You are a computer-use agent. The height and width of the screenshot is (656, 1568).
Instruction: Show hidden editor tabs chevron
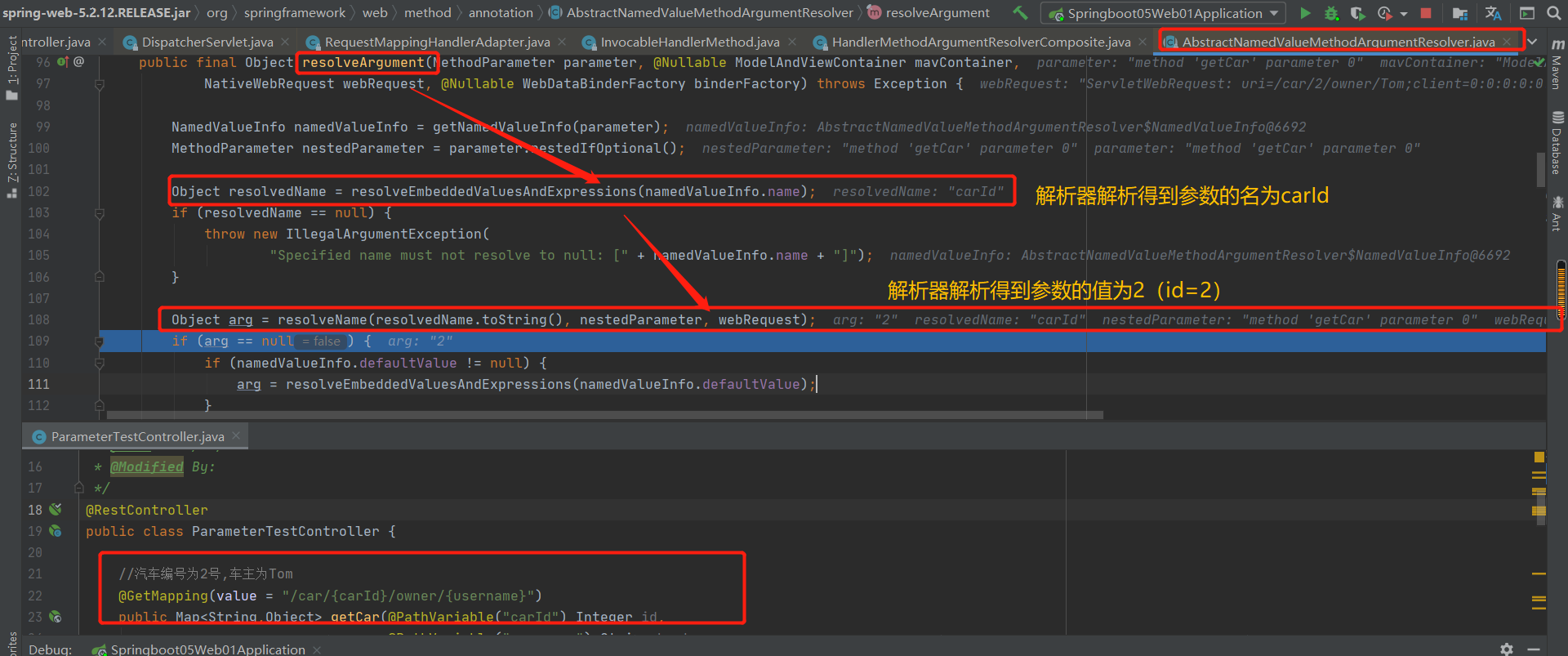(1533, 42)
